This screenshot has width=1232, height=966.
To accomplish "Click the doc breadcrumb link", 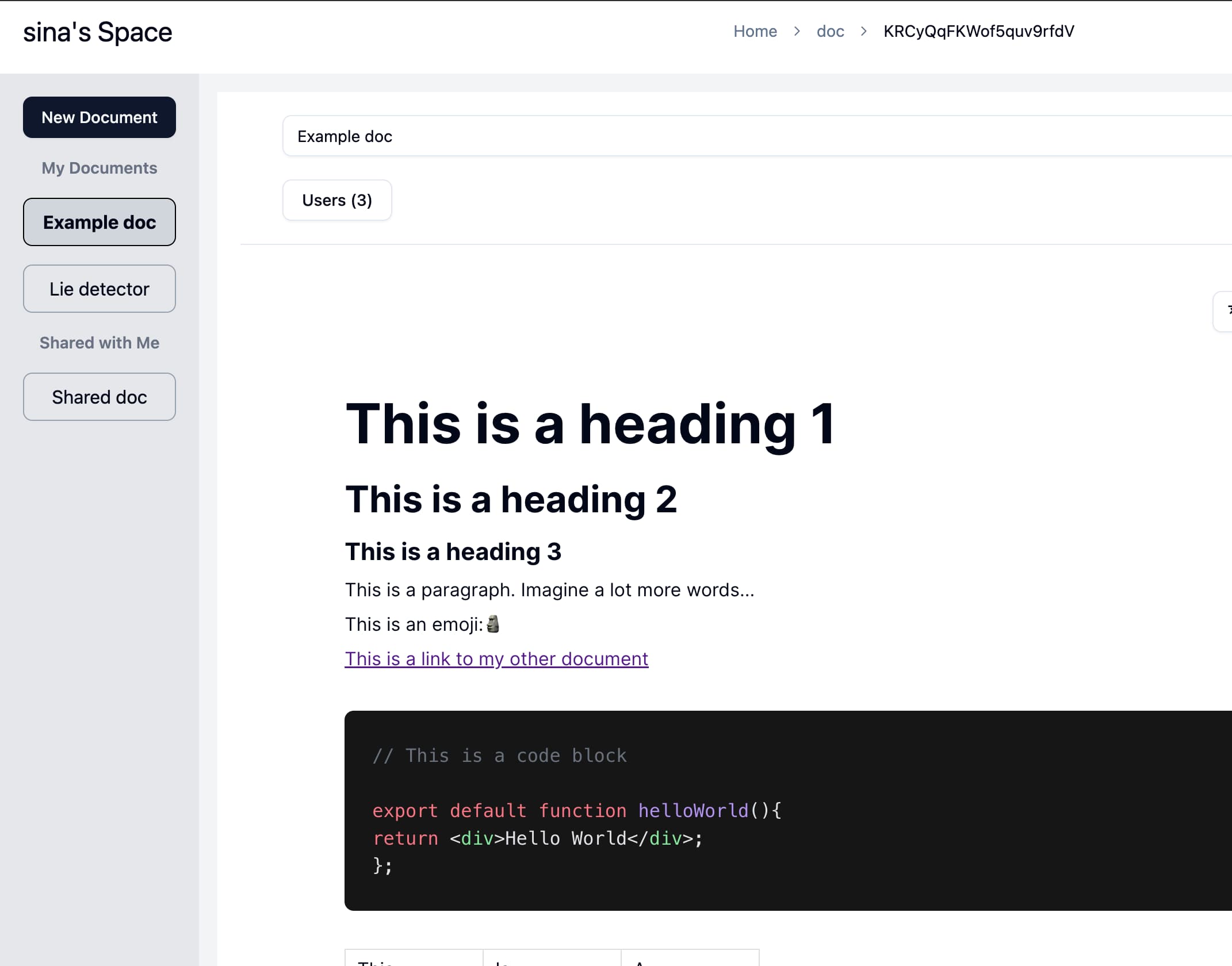I will (830, 31).
